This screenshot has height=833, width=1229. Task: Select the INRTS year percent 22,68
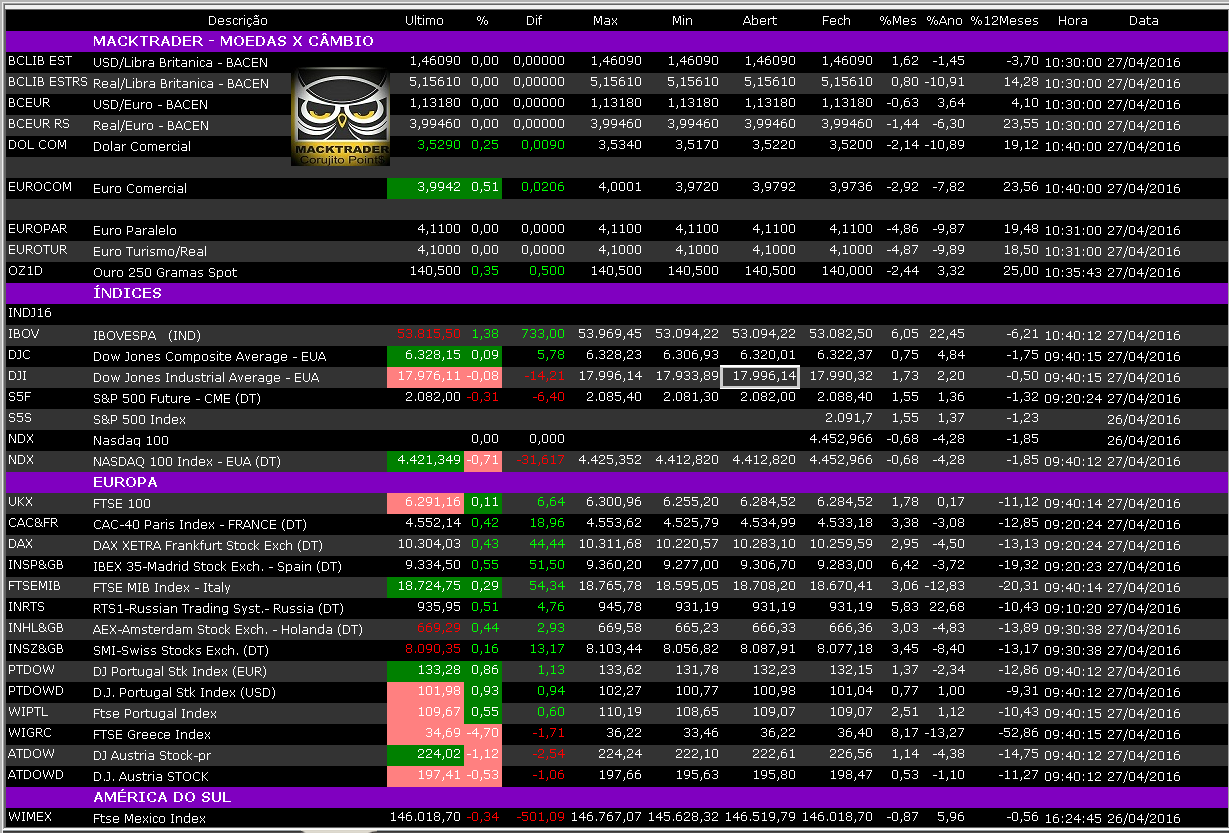coord(948,607)
